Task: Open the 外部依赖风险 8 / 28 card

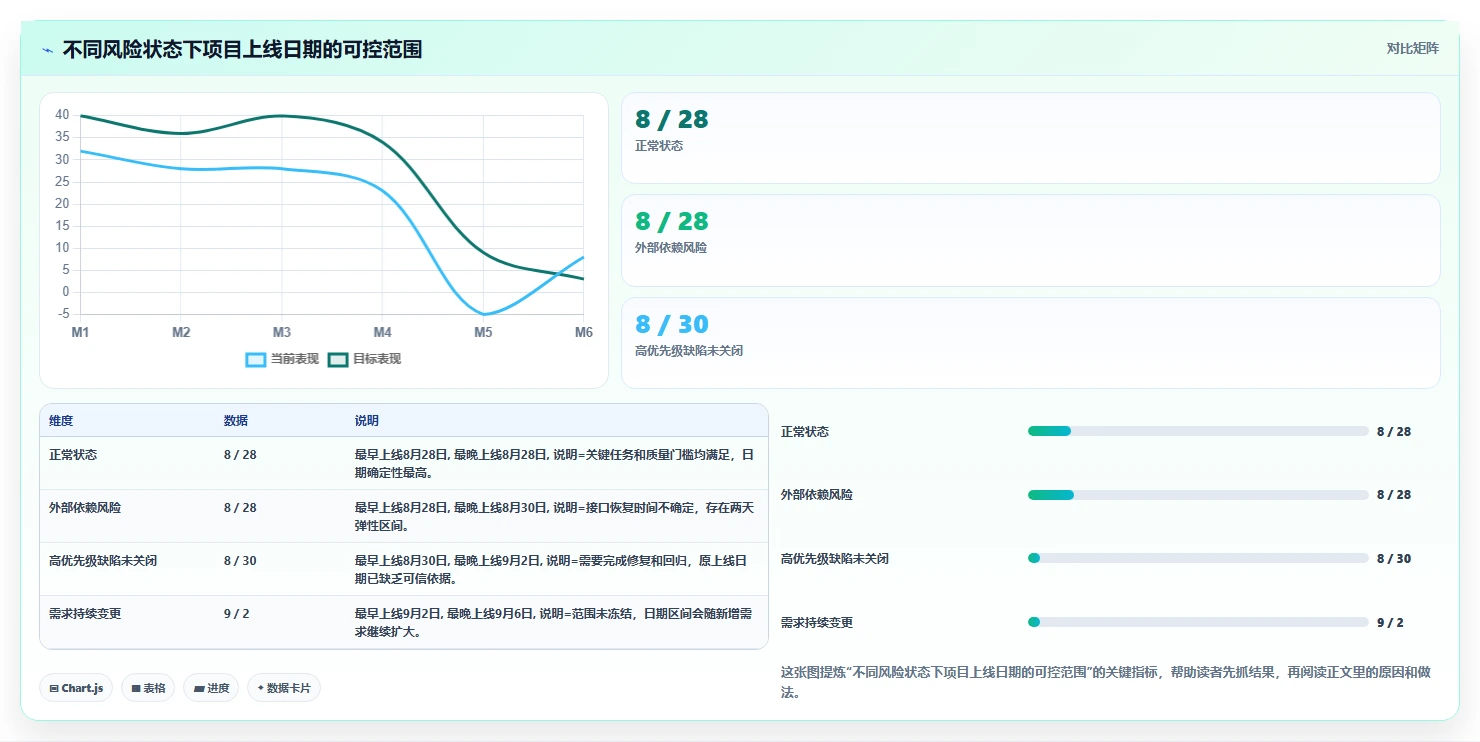Action: (x=1031, y=241)
